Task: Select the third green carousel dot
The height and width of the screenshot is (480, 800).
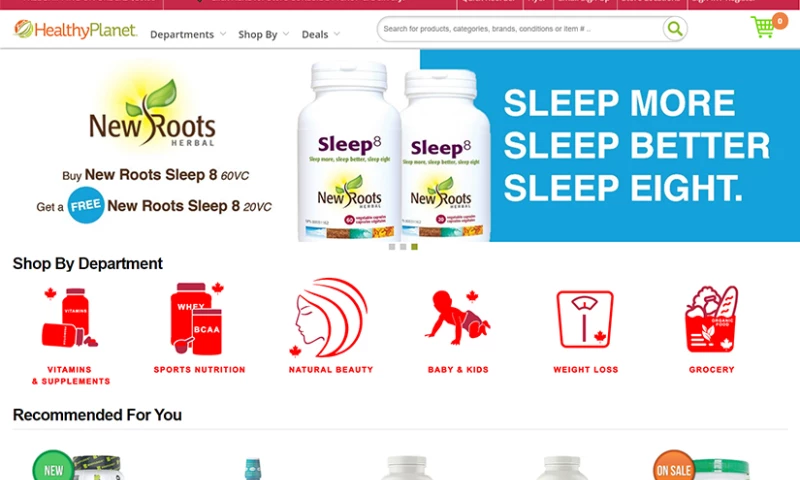Action: click(414, 247)
